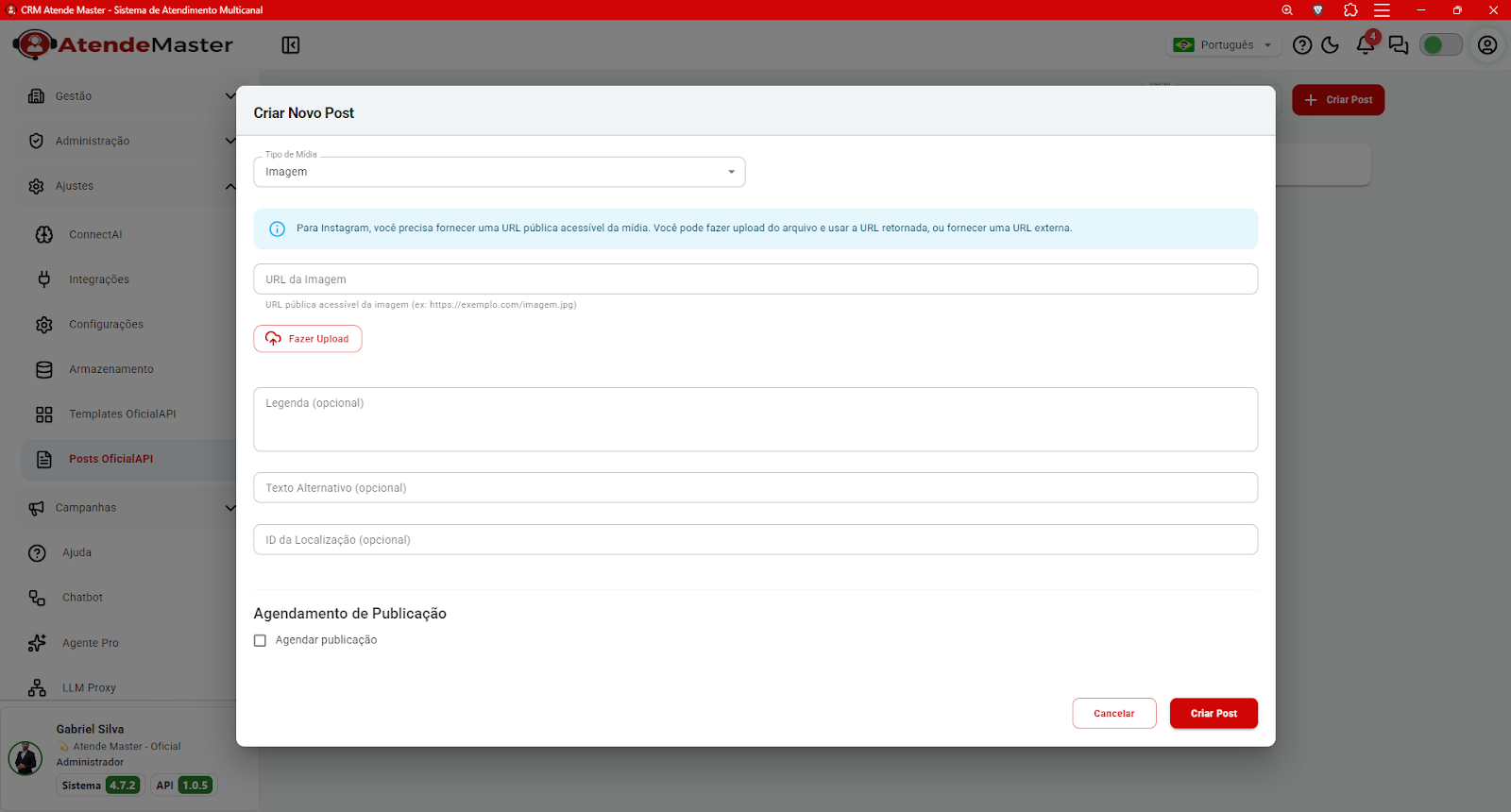Focus the ID da Localização field

coord(755,540)
